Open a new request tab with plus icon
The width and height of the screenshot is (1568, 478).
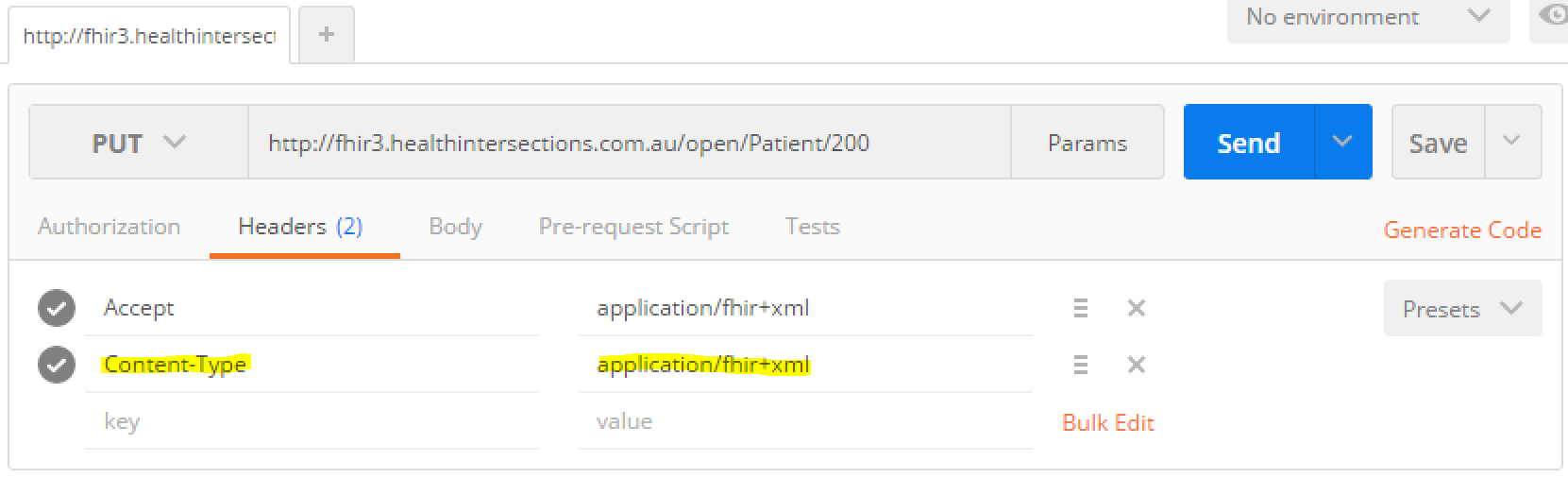pyautogui.click(x=327, y=35)
